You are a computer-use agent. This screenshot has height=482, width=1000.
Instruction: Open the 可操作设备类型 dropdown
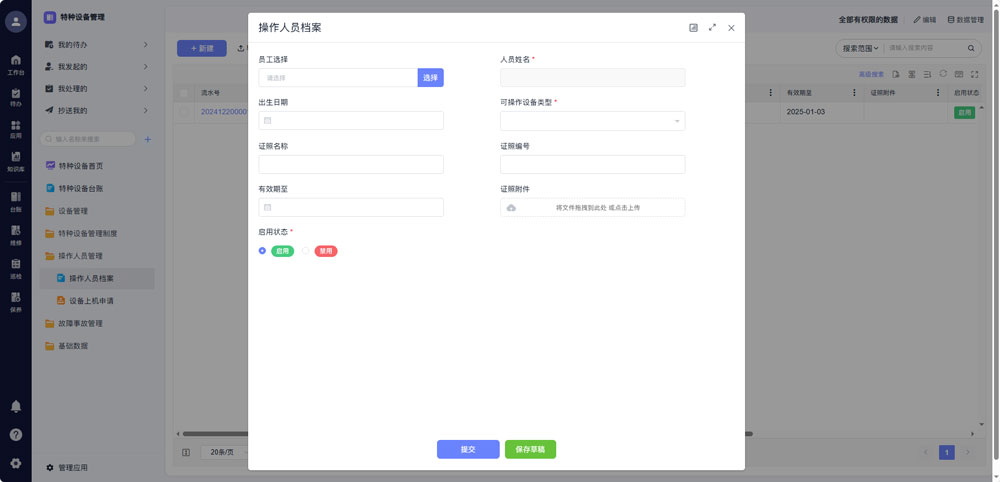point(592,121)
